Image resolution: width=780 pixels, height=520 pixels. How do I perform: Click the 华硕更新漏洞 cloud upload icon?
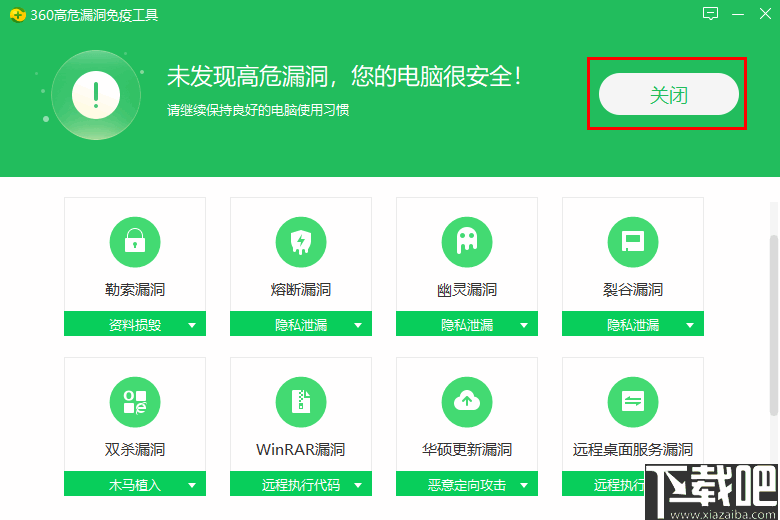point(467,402)
